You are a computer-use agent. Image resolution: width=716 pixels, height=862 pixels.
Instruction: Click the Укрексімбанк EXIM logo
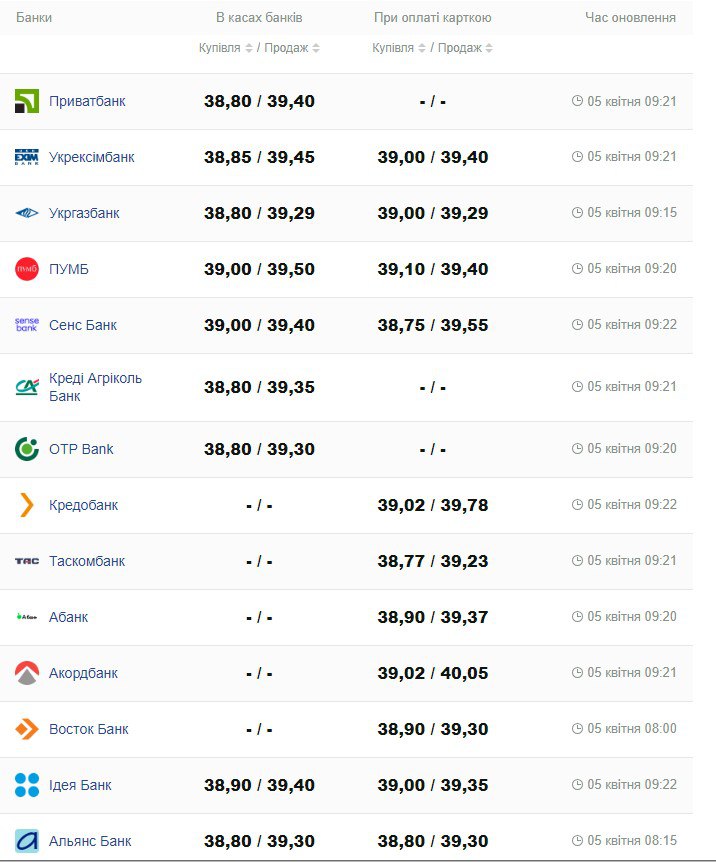click(x=27, y=157)
